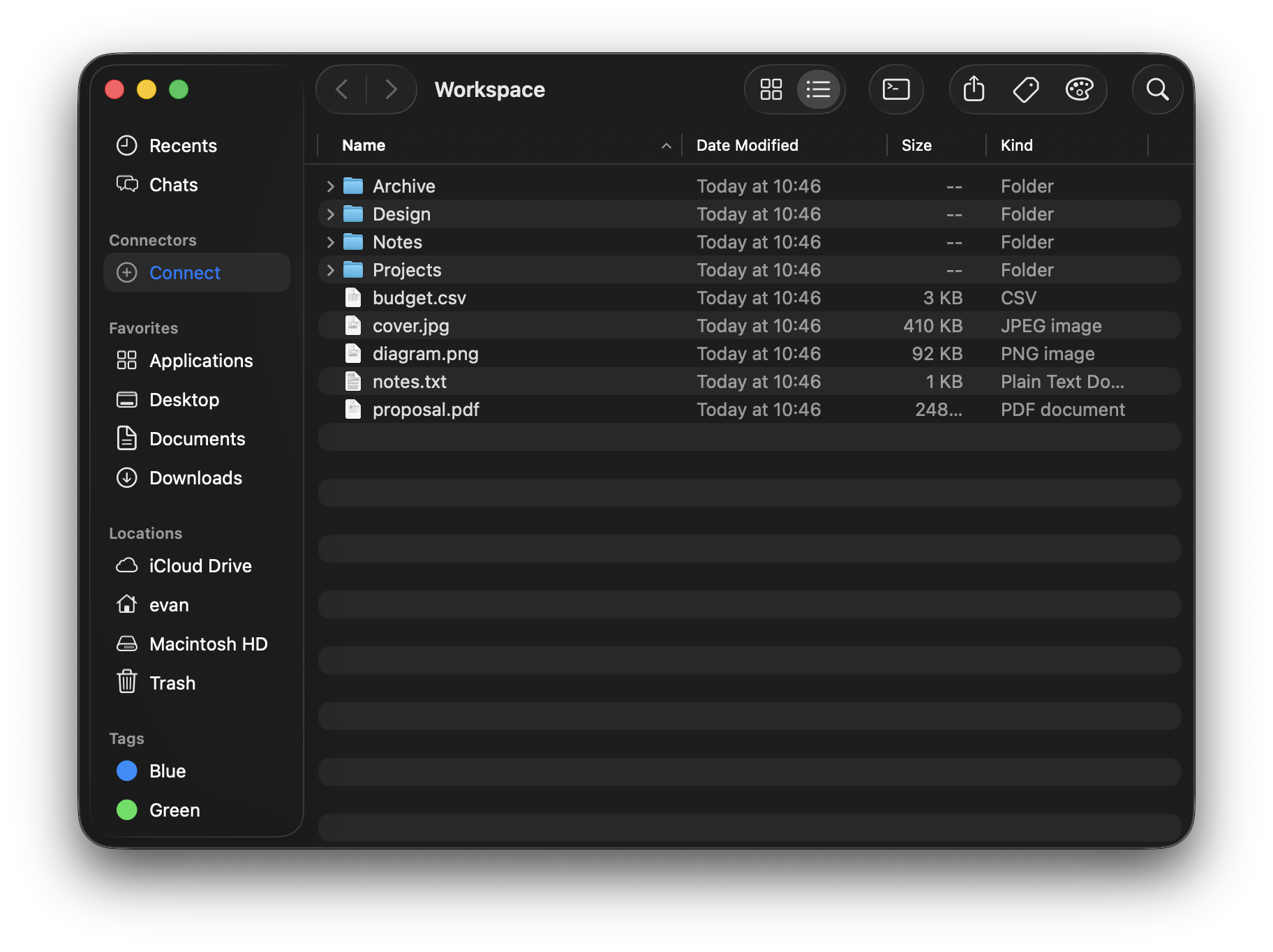Expand the Design folder chevron

pos(331,214)
